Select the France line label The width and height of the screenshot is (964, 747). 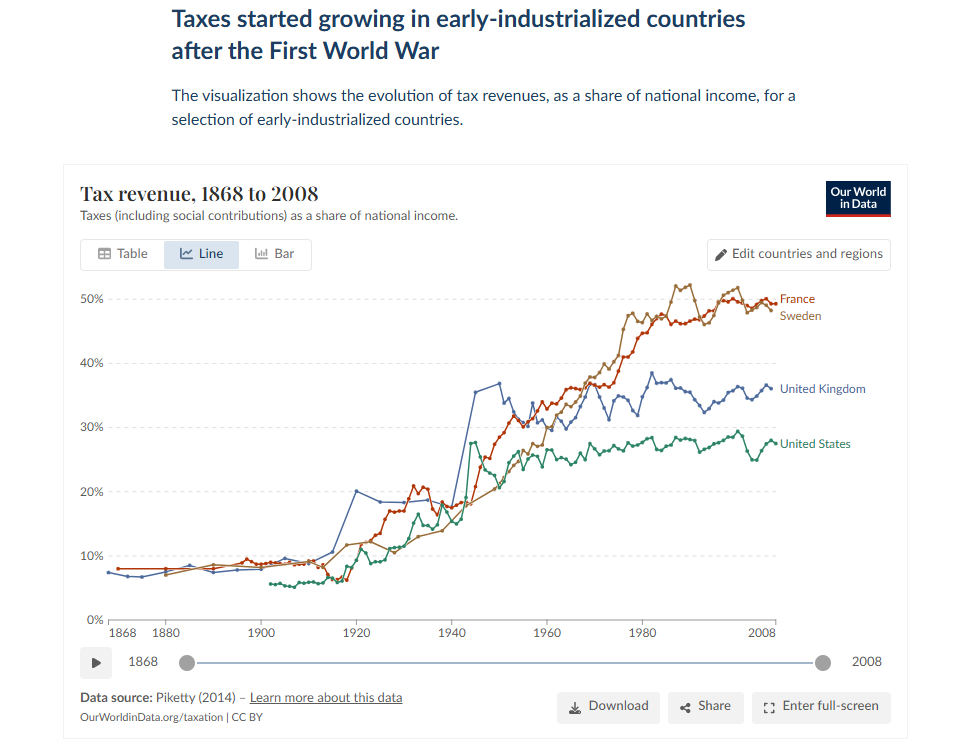point(797,299)
